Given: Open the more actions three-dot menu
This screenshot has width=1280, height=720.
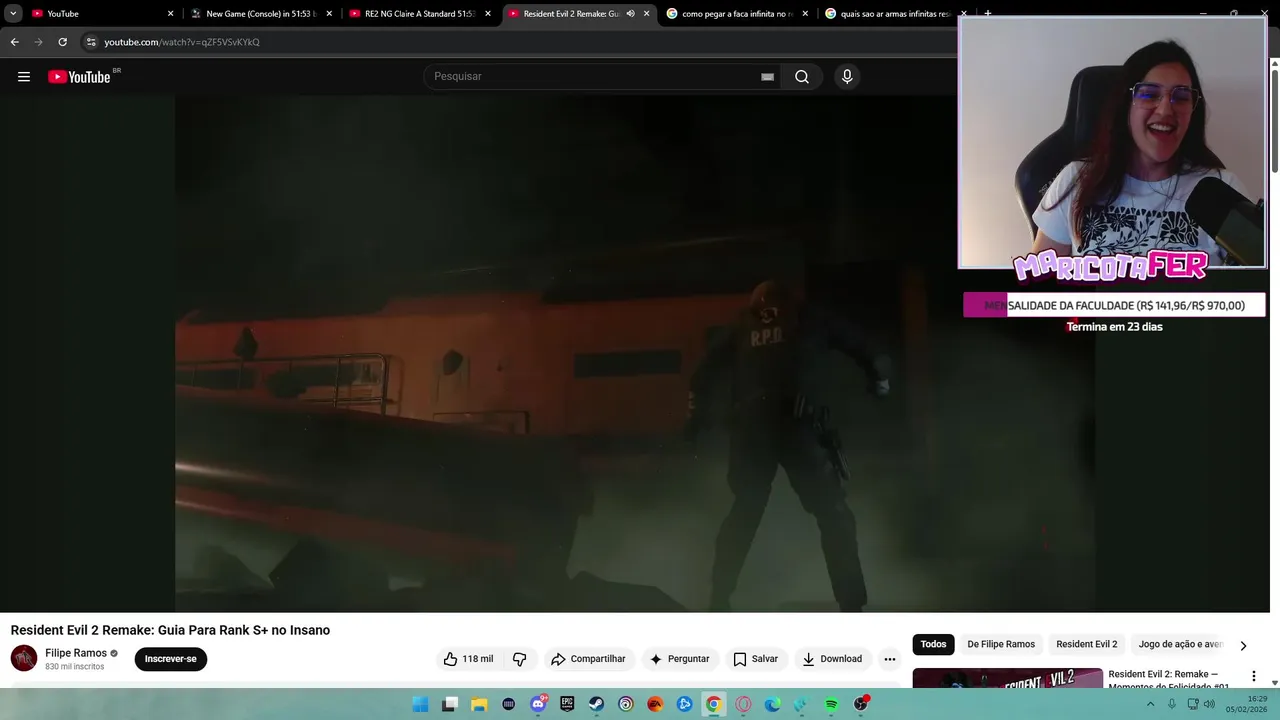Looking at the screenshot, I should [x=890, y=659].
